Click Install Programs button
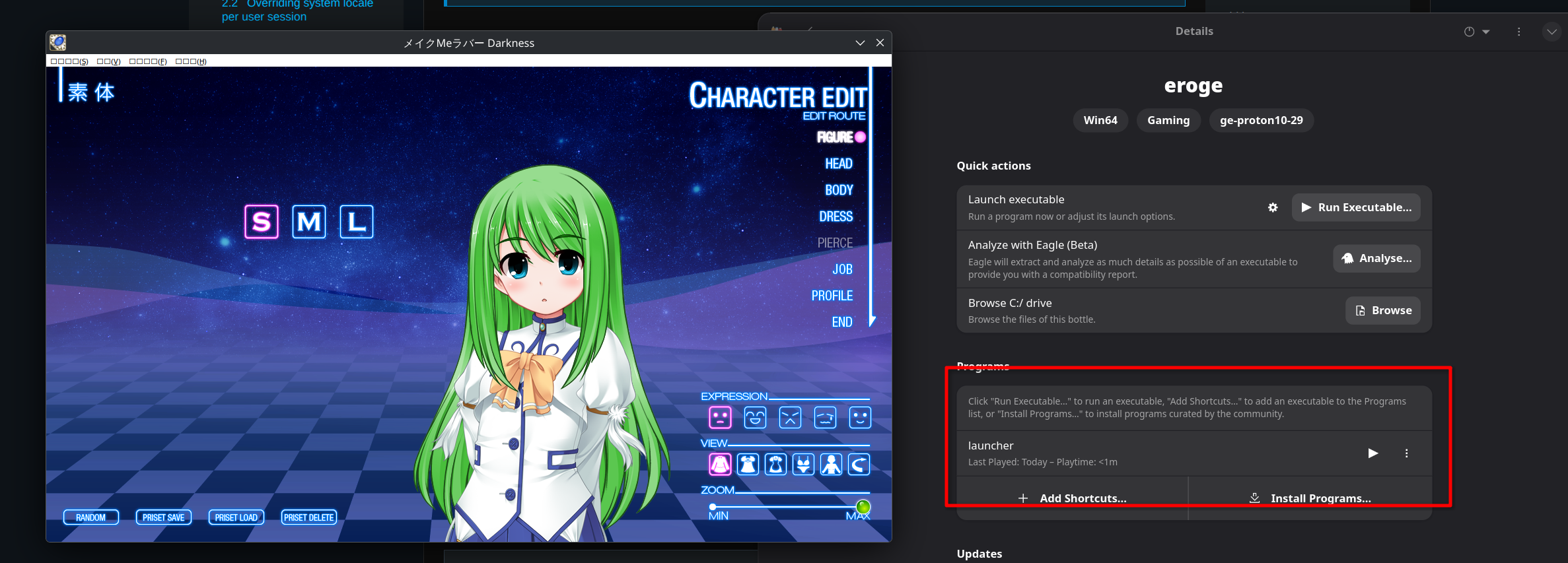1568x563 pixels. [x=1310, y=498]
